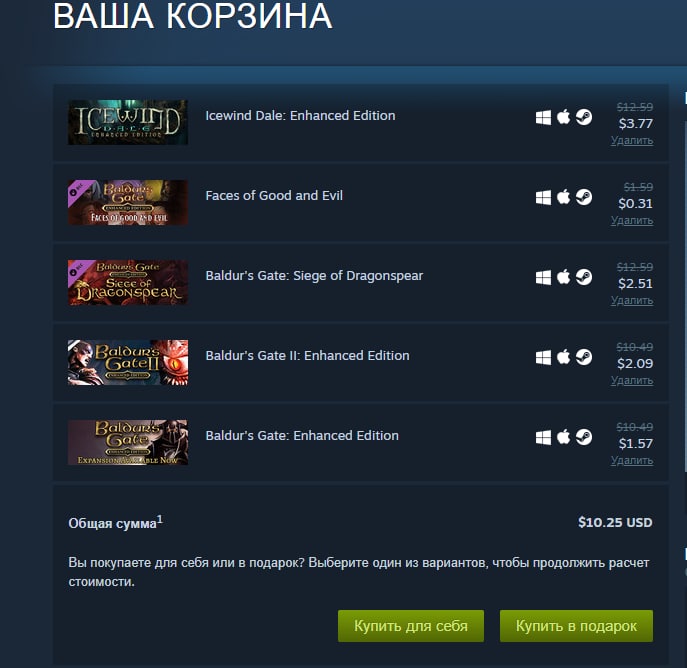Click the Apple icon for Icewind Dale
Image resolution: width=687 pixels, height=668 pixels.
point(563,117)
